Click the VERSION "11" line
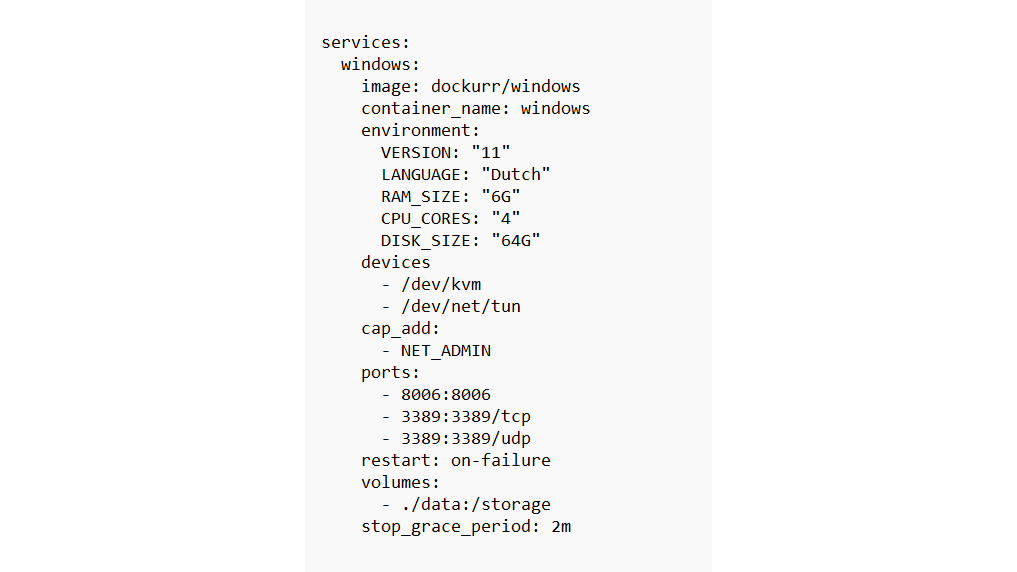1017x572 pixels. click(445, 152)
